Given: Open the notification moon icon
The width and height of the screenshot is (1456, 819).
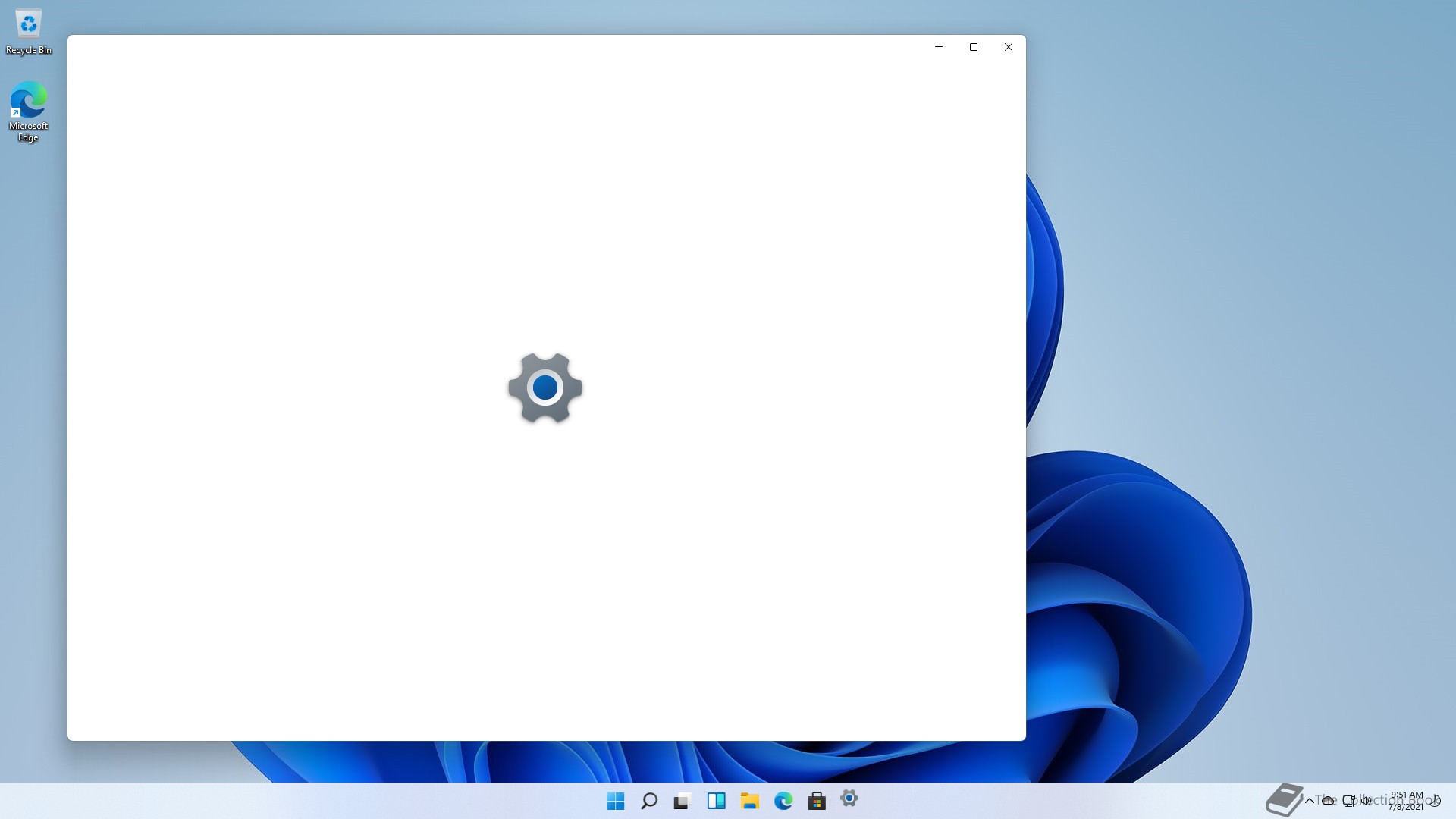Looking at the screenshot, I should pyautogui.click(x=1436, y=801).
